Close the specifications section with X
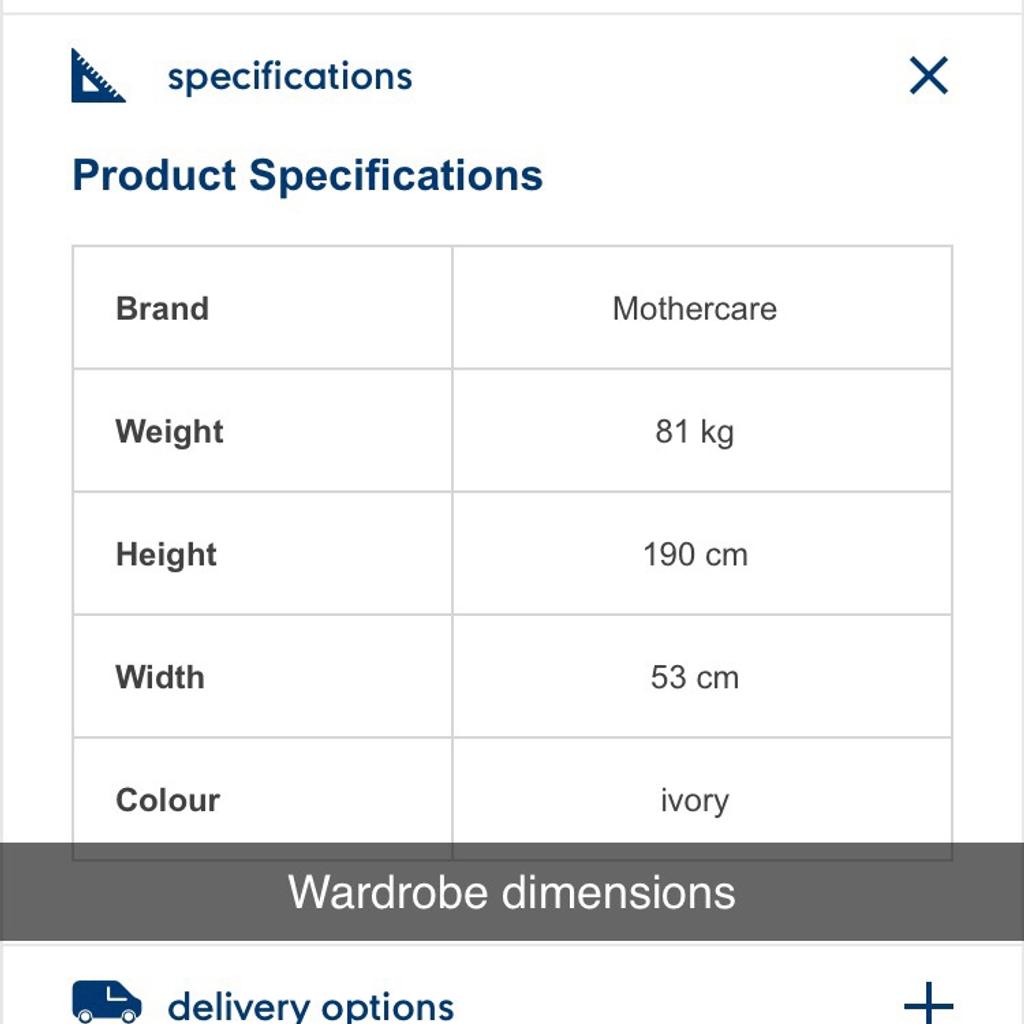This screenshot has width=1024, height=1024. coord(928,76)
